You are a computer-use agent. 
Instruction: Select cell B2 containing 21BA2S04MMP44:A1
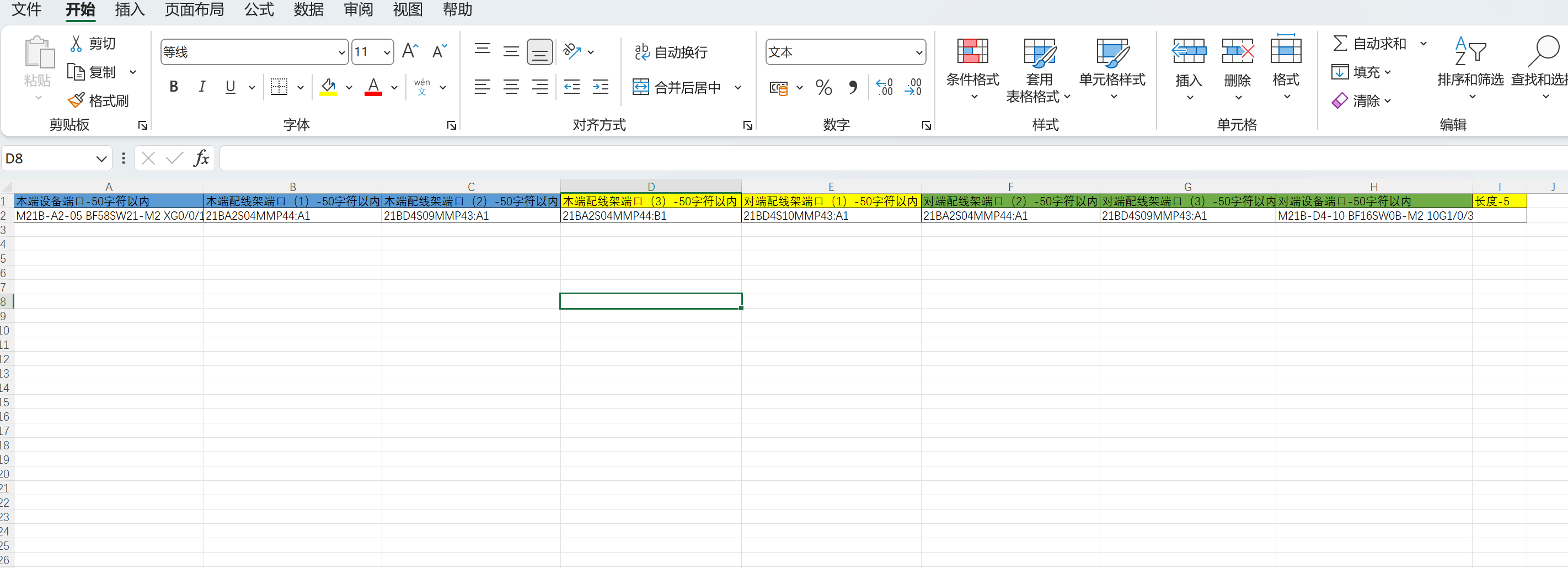pos(293,216)
